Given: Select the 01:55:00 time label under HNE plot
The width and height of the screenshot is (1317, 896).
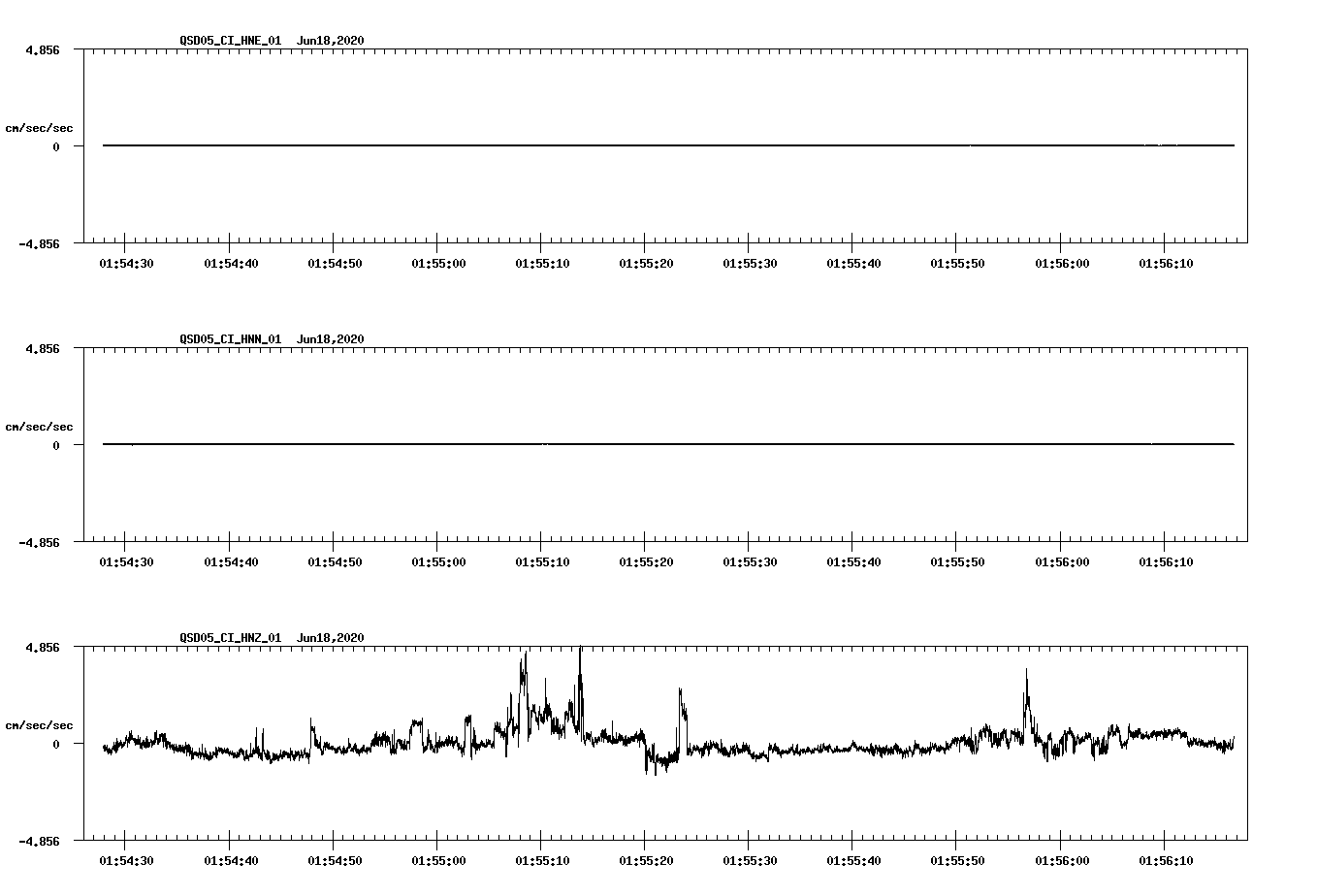Looking at the screenshot, I should 438,264.
